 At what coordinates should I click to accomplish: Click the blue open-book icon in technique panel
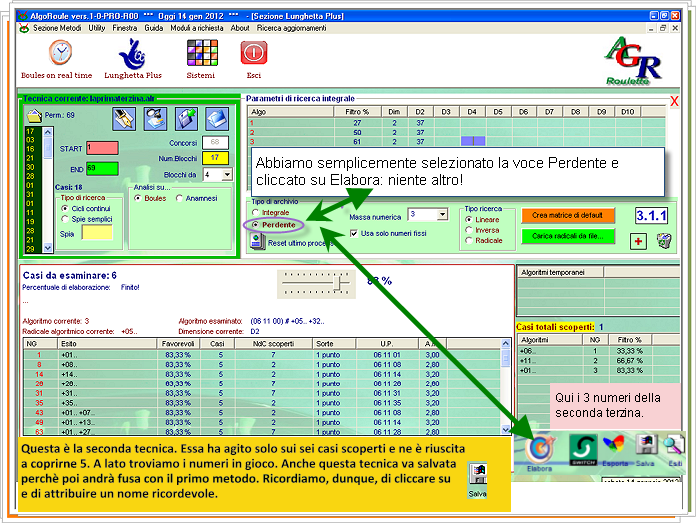pyautogui.click(x=217, y=119)
